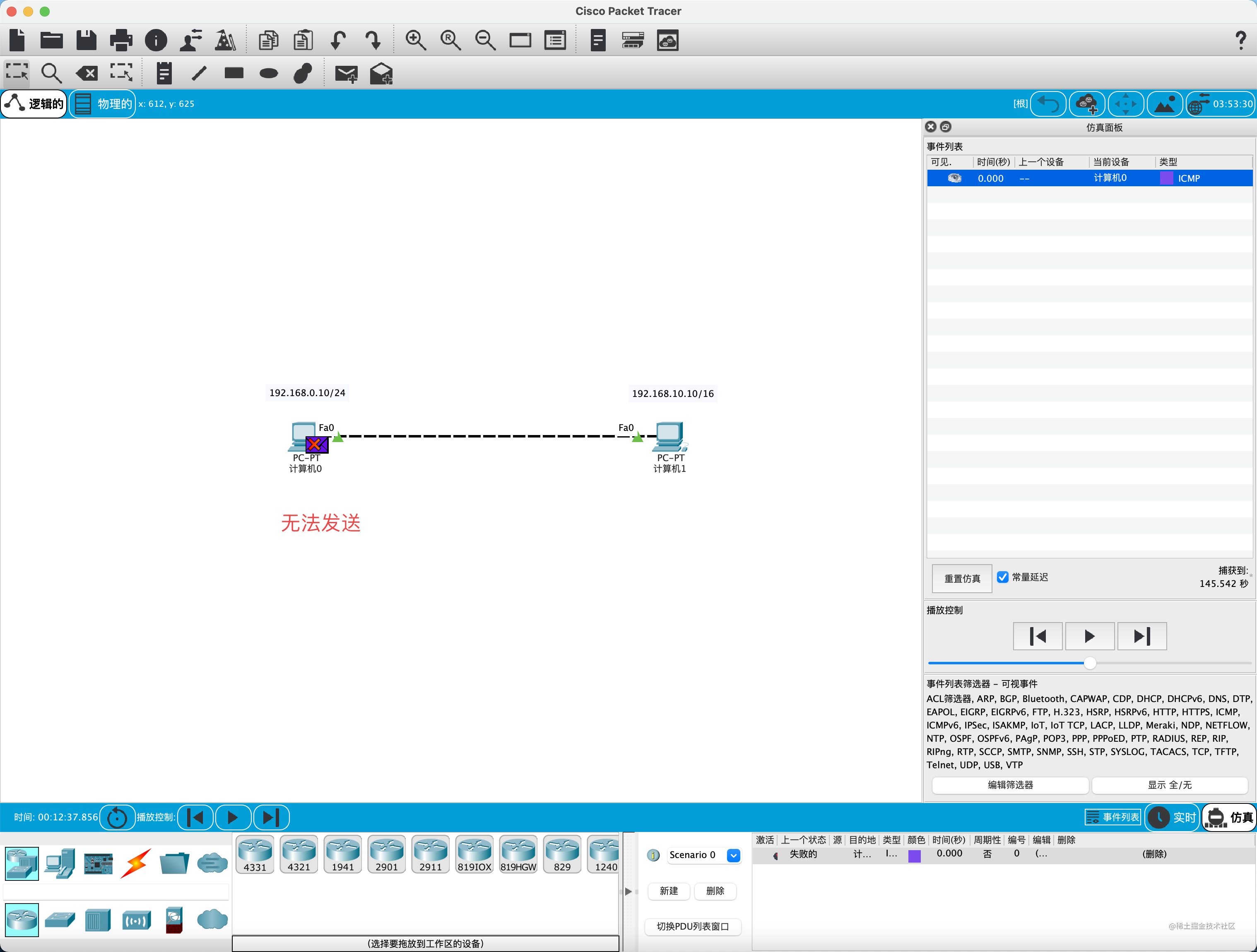This screenshot has width=1257, height=952.
Task: Click the Reset Simulation button
Action: [x=962, y=578]
